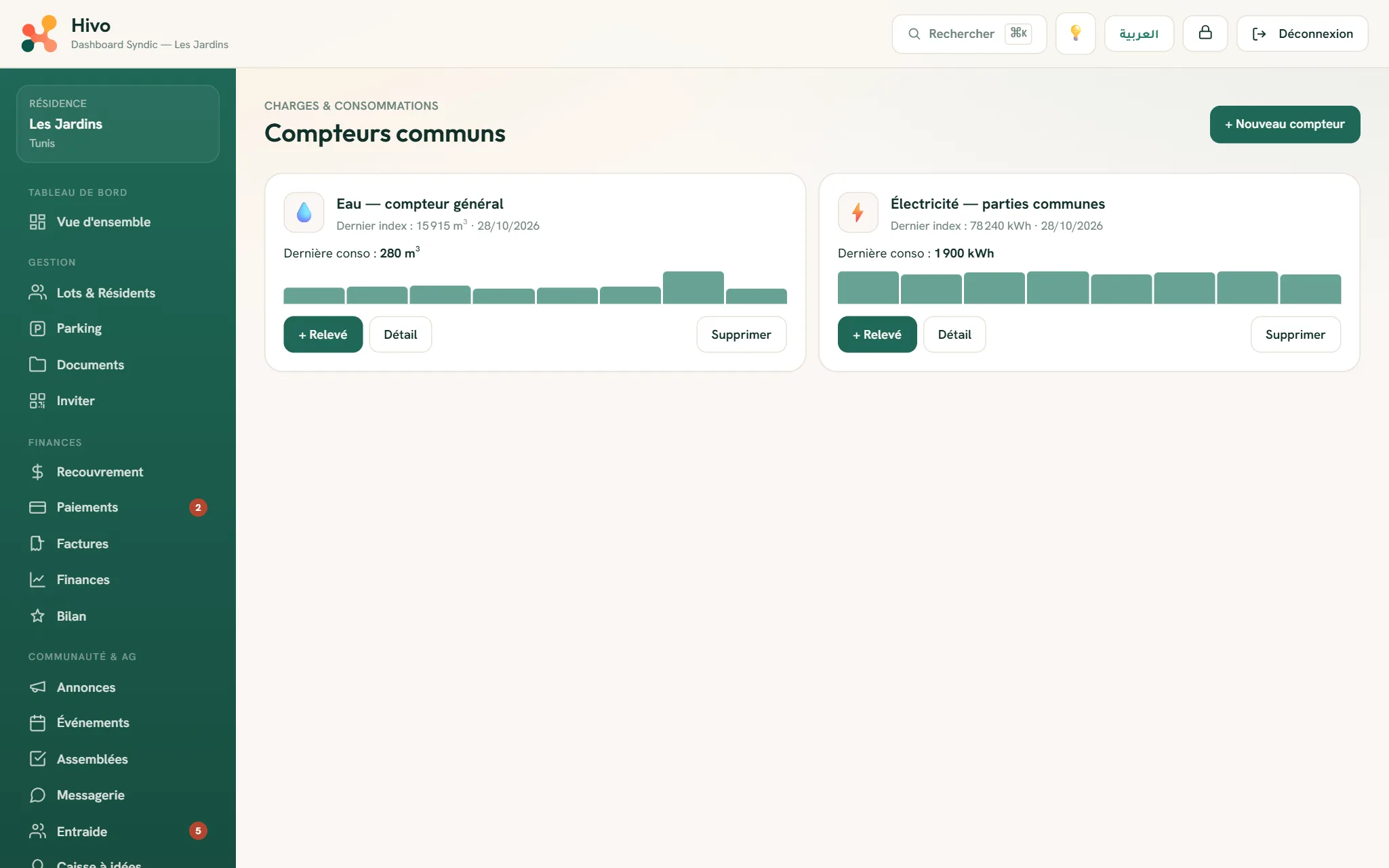Focus the Rechercher search field
Screen dimensions: 1389x868
click(969, 33)
